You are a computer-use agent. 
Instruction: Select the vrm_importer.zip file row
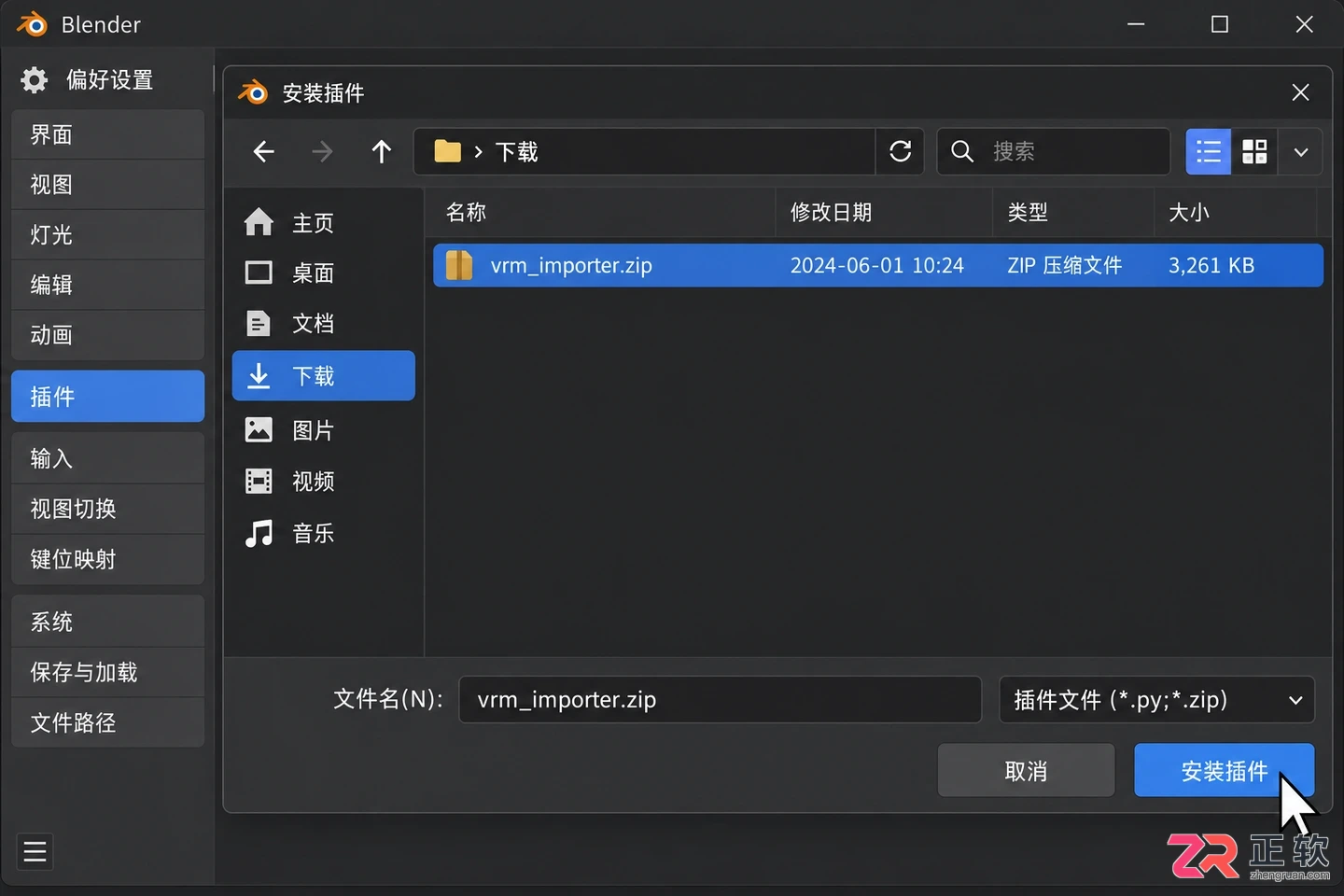[x=878, y=265]
